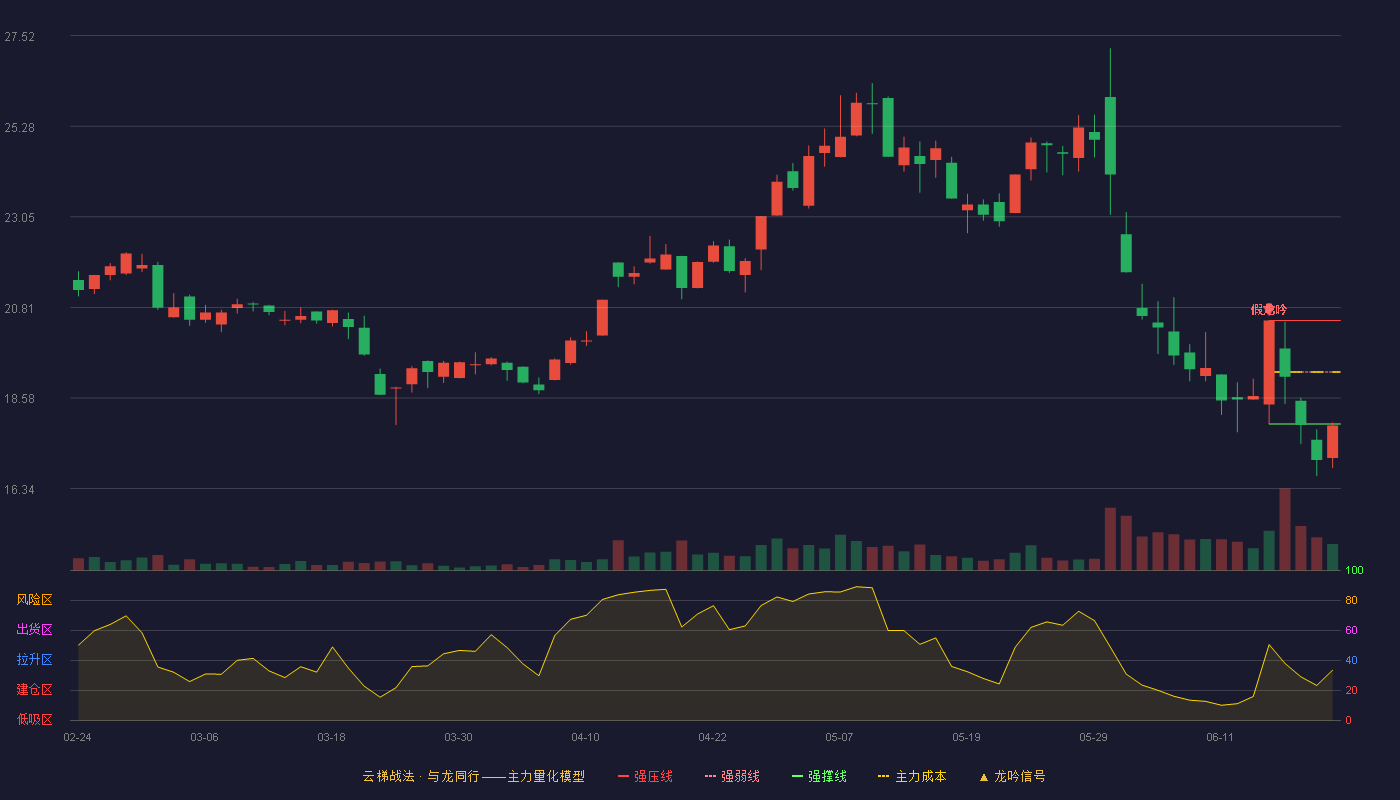Click the 80 indicator axis label
Image resolution: width=1400 pixels, height=800 pixels.
[x=1351, y=600]
